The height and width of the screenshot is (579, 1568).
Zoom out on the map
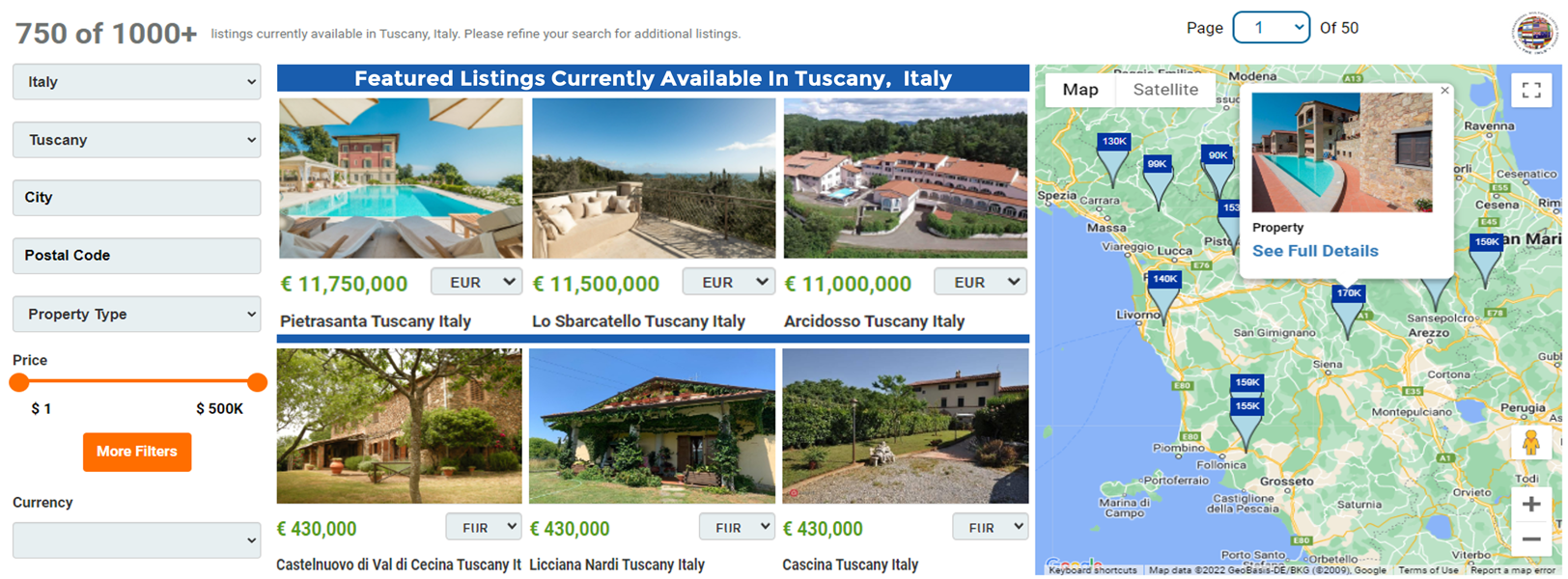[1531, 539]
